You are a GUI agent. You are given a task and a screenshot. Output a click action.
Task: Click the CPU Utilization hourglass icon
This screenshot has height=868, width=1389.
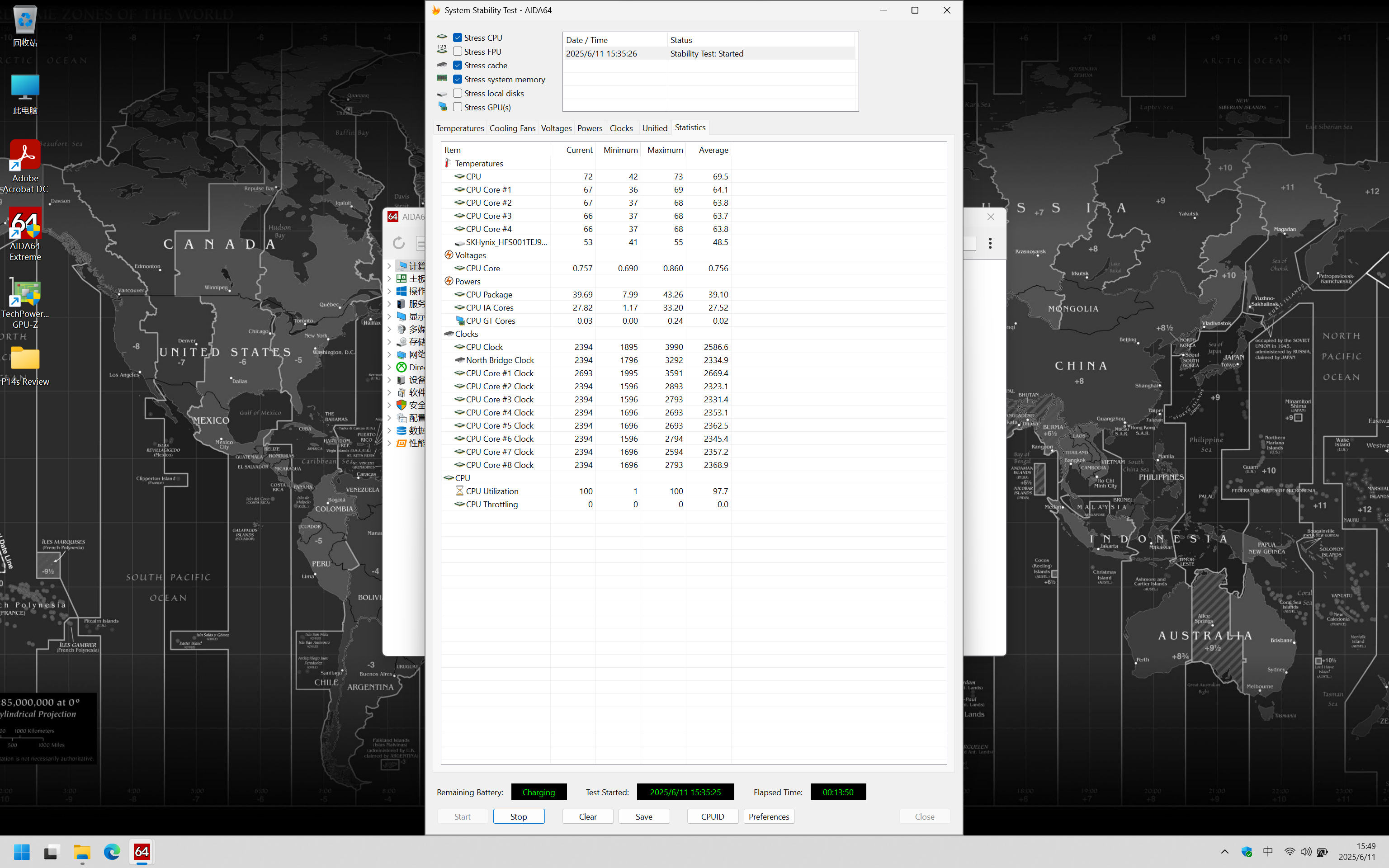460,491
